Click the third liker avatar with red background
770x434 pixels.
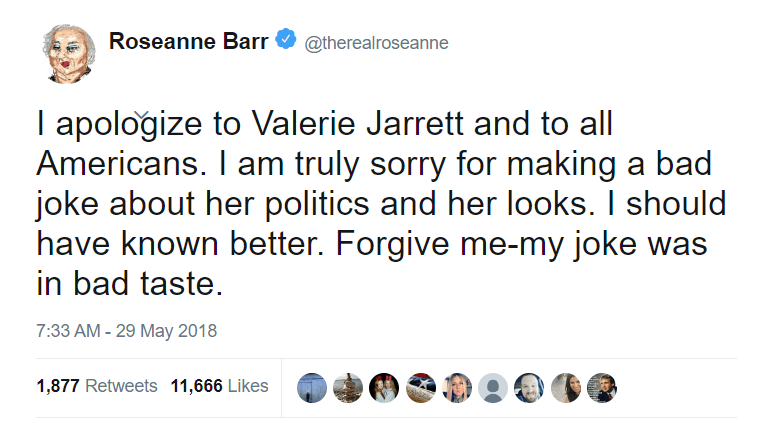point(384,387)
